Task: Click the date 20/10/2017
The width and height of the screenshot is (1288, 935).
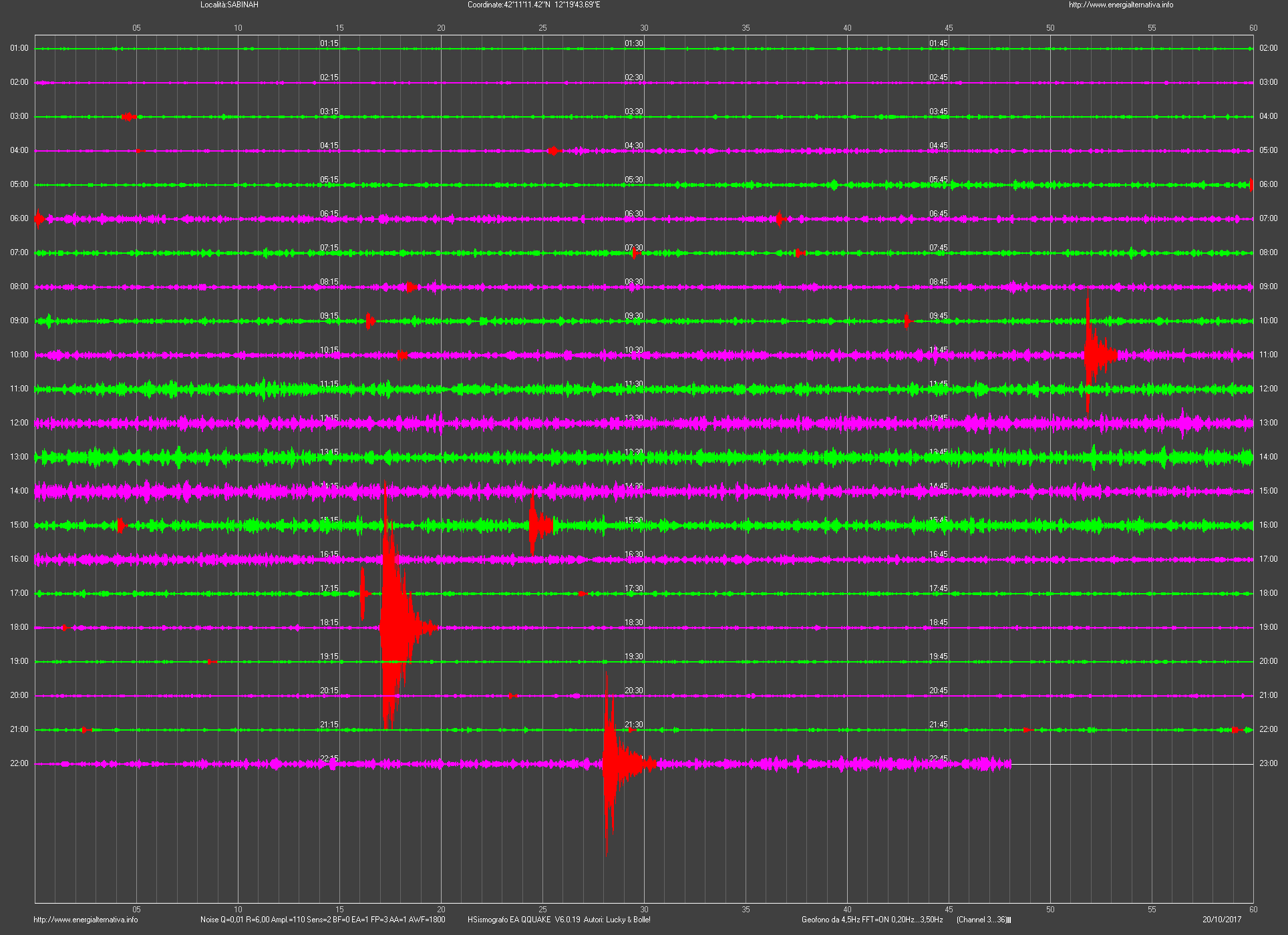Action: (1222, 920)
